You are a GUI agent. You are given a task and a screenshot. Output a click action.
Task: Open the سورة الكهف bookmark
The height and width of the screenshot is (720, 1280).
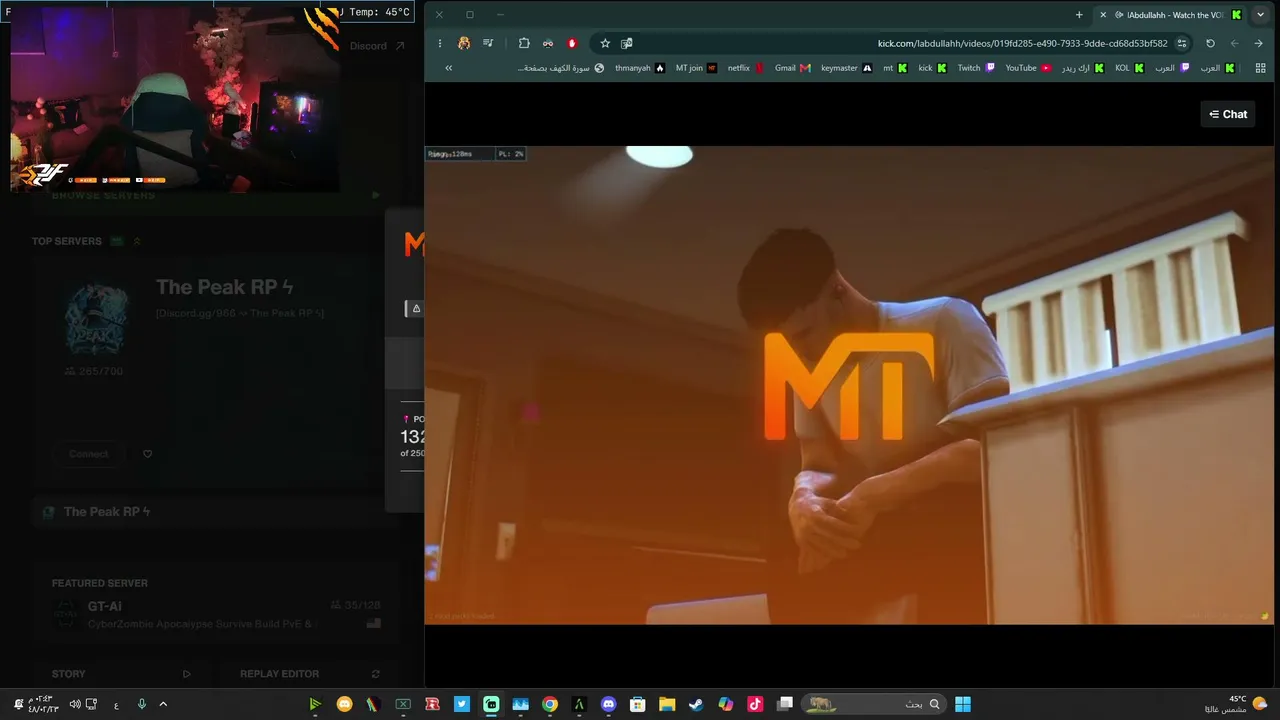click(561, 68)
